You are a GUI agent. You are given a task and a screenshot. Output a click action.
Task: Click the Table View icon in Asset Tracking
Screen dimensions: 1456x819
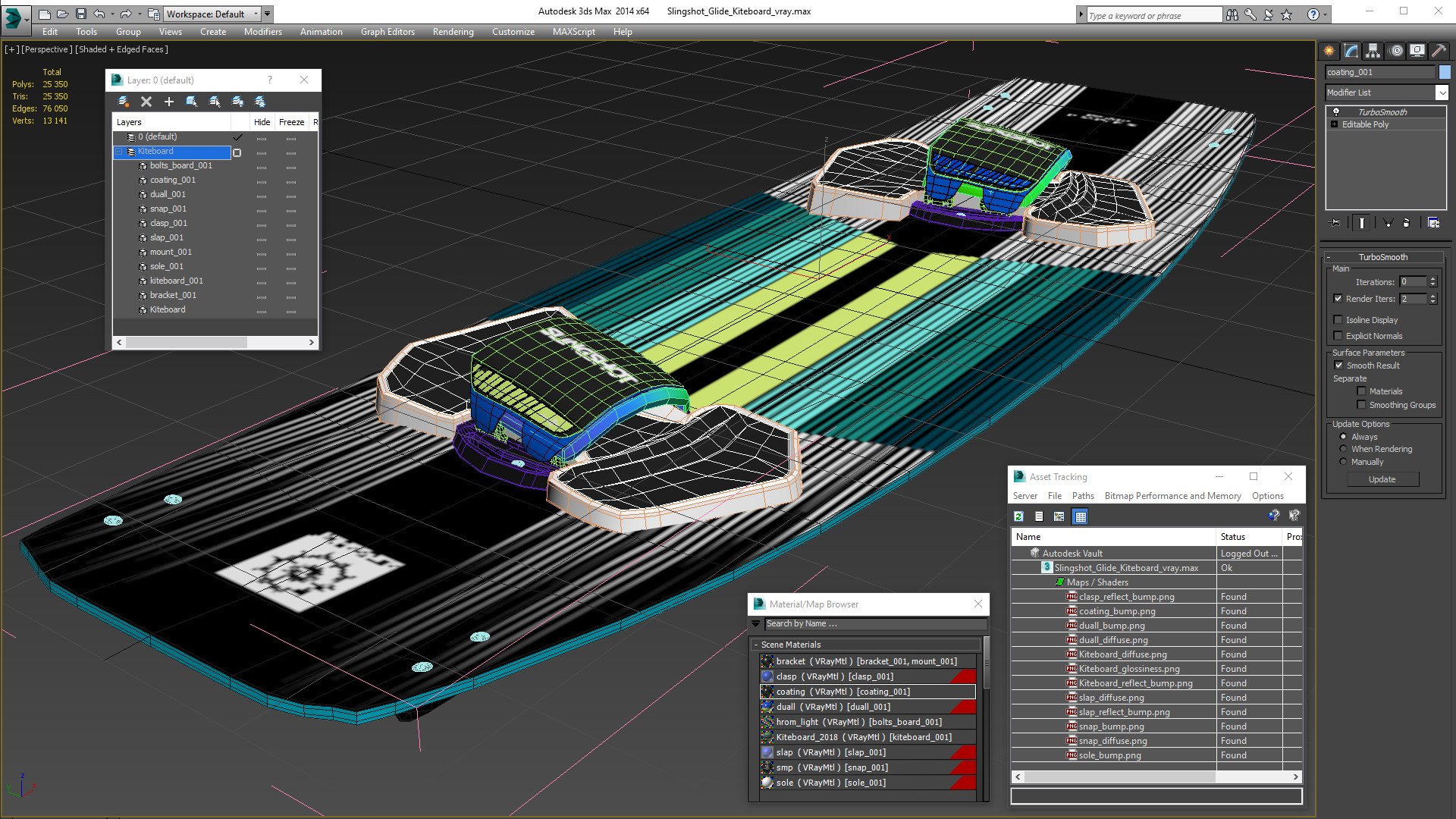click(1081, 516)
